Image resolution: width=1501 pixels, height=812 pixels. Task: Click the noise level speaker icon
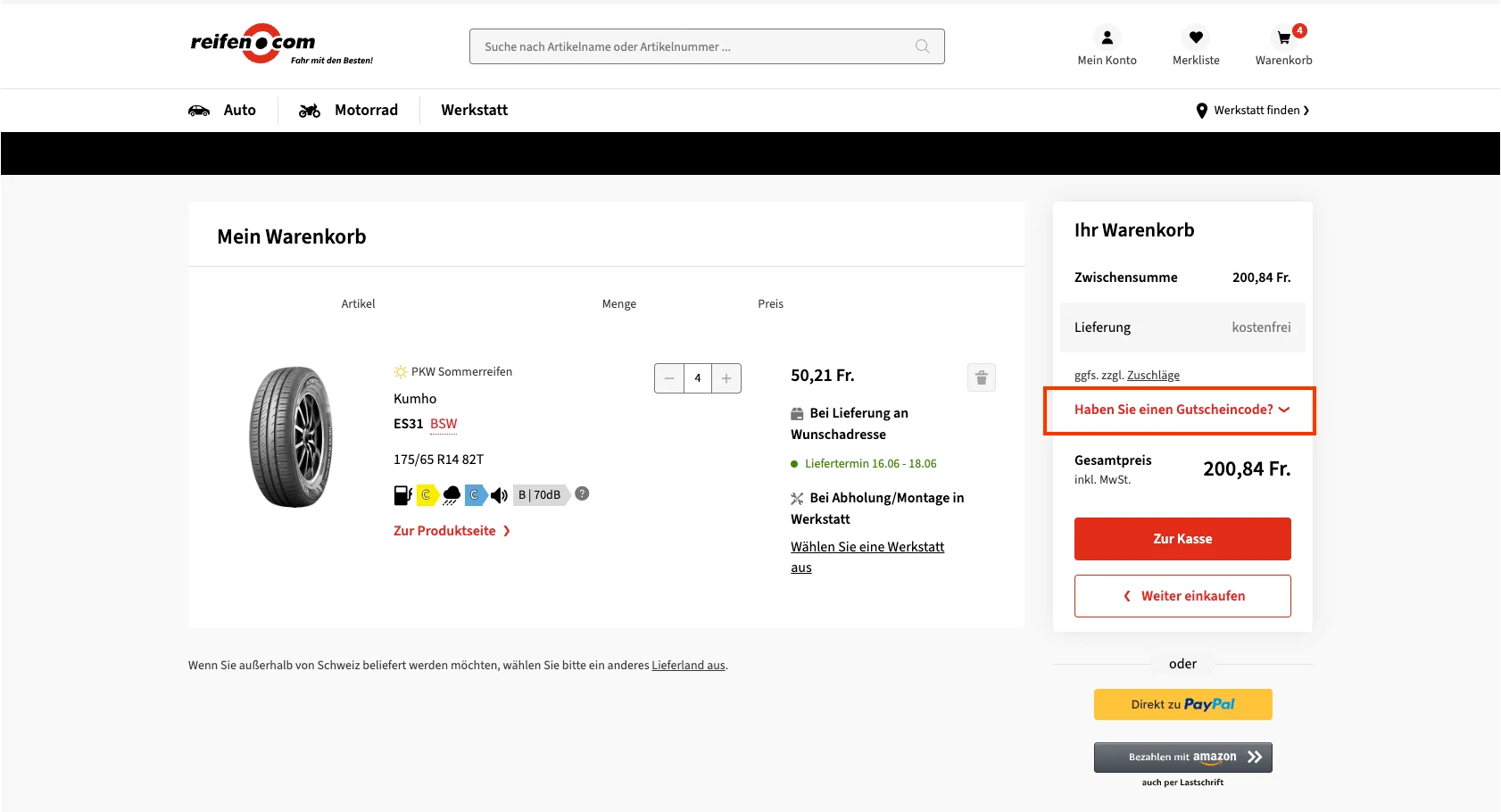[x=499, y=495]
